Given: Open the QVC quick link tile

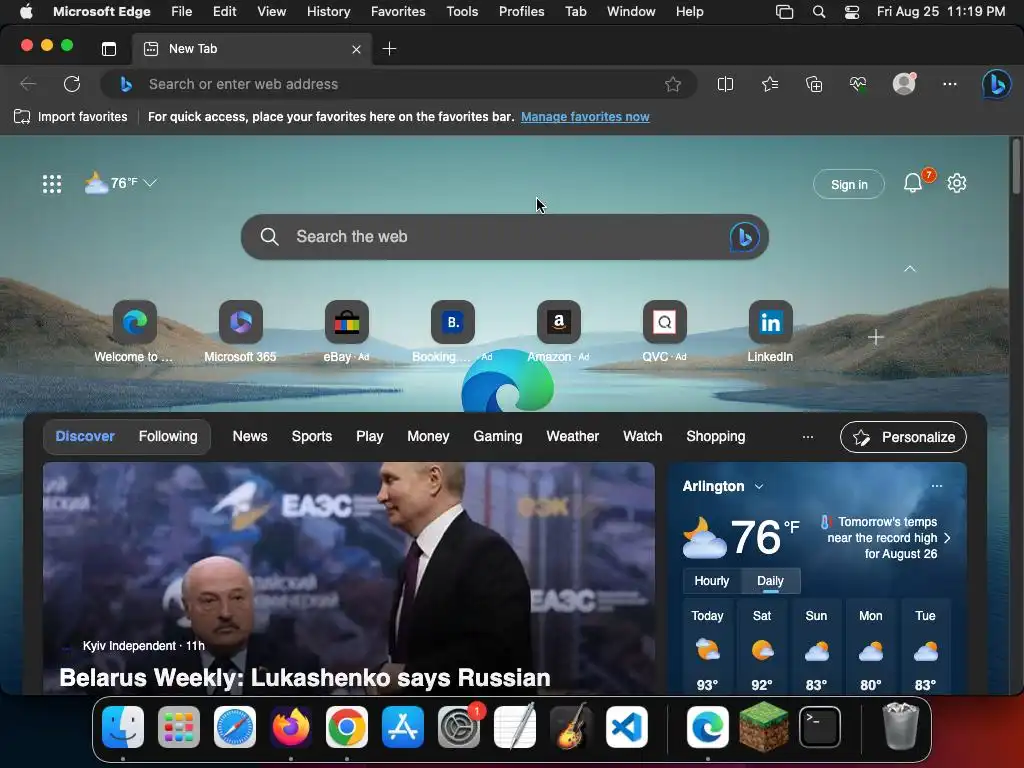Looking at the screenshot, I should (664, 332).
